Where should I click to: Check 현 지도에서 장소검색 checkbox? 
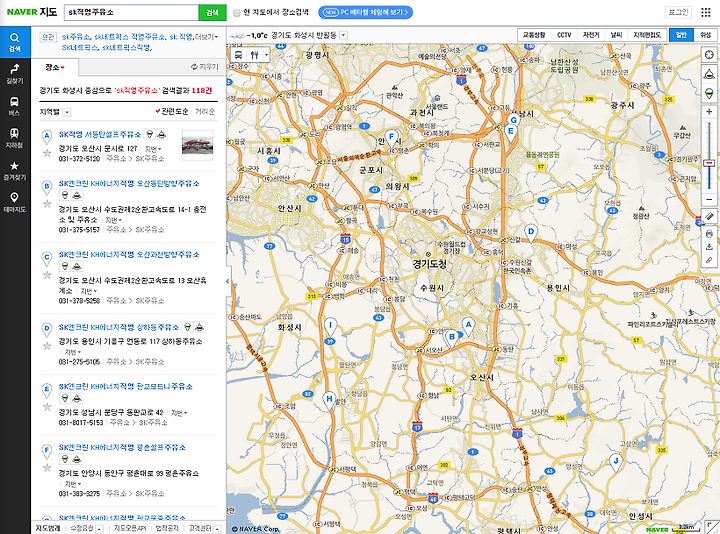click(x=237, y=13)
